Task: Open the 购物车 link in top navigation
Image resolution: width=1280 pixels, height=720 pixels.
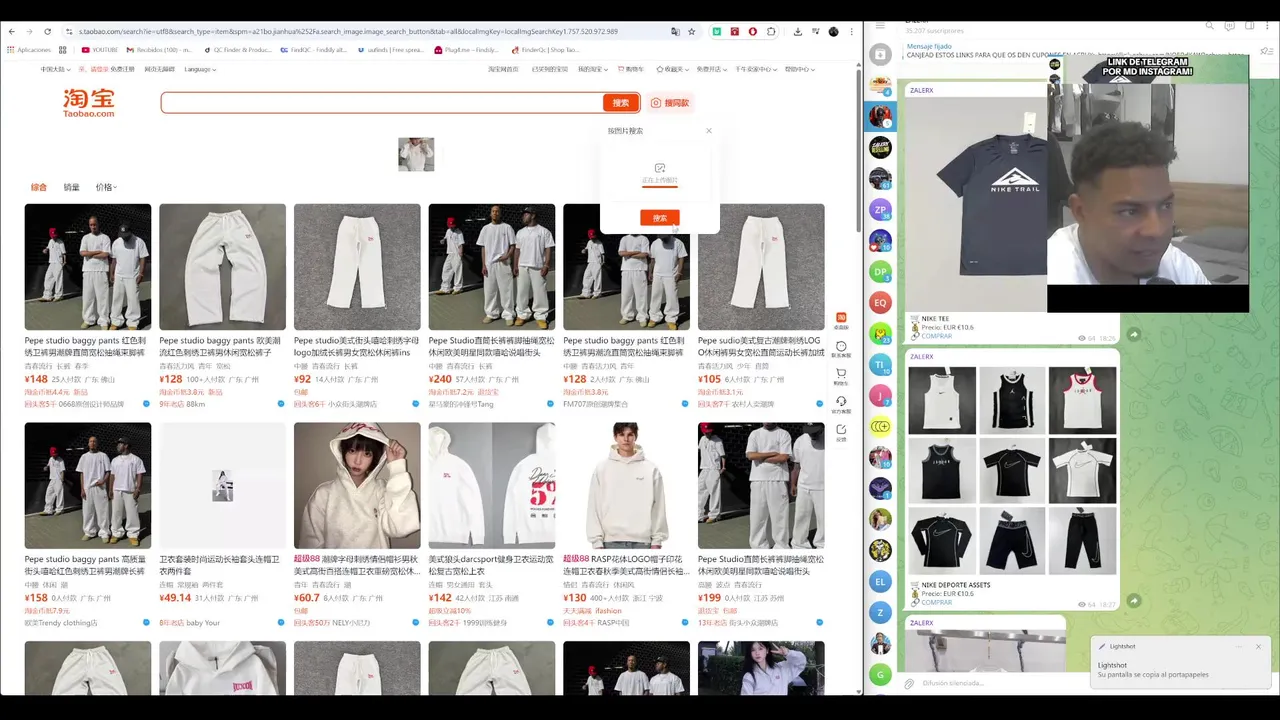Action: coord(633,69)
